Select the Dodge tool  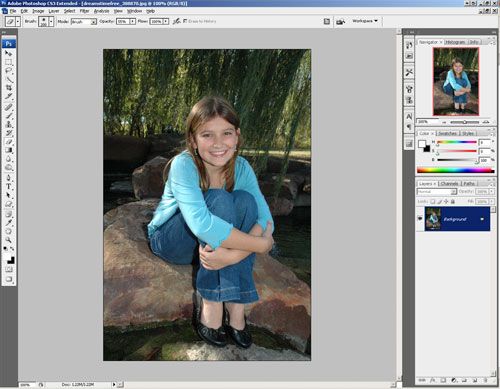pos(9,167)
